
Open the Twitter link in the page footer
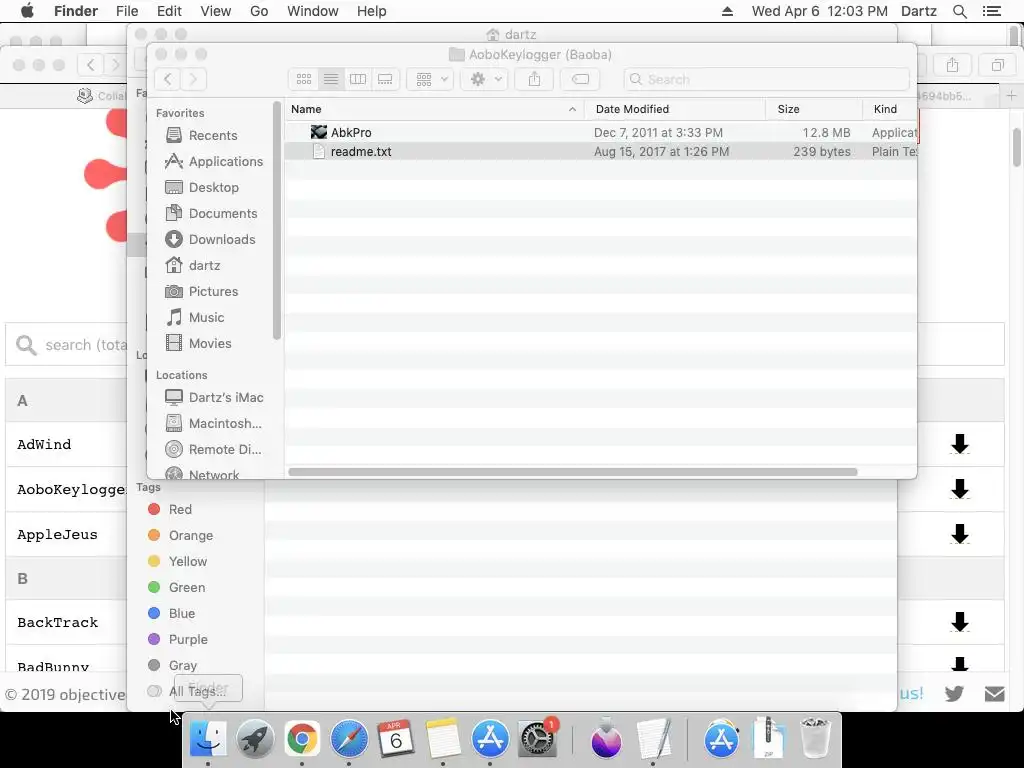pos(954,694)
